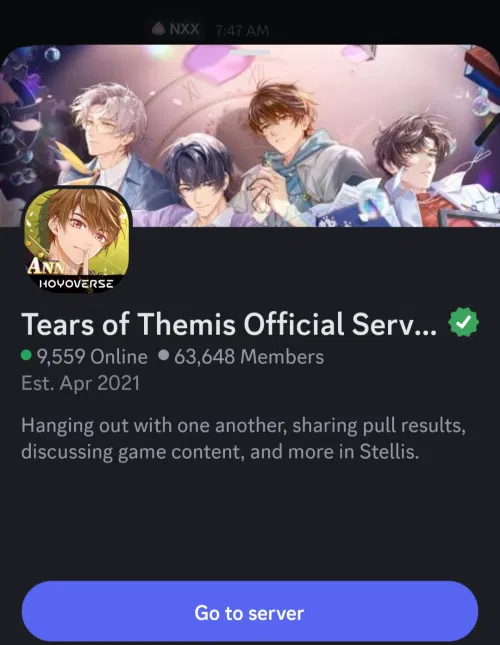This screenshot has width=500, height=645.
Task: Click the NXX channel icon at top
Action: (x=158, y=29)
